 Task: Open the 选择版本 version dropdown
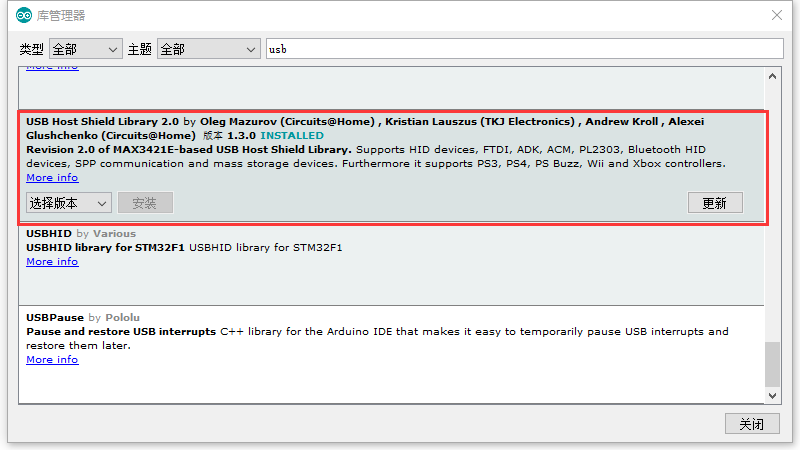pos(69,203)
